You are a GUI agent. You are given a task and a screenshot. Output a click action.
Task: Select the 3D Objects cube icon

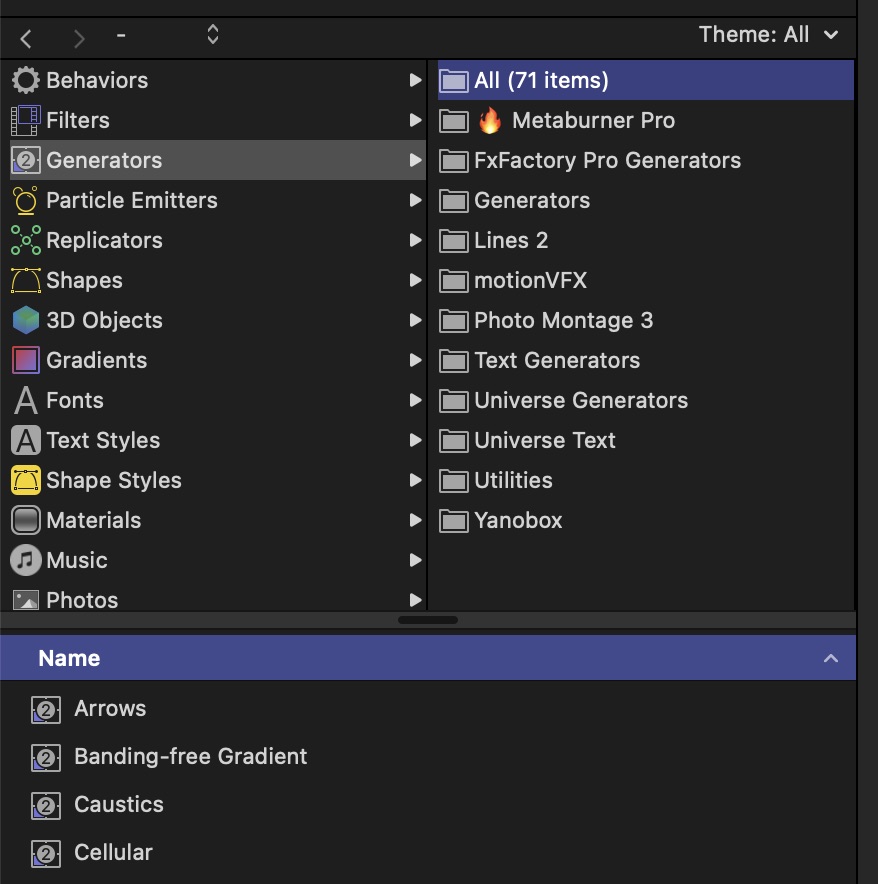pos(26,320)
